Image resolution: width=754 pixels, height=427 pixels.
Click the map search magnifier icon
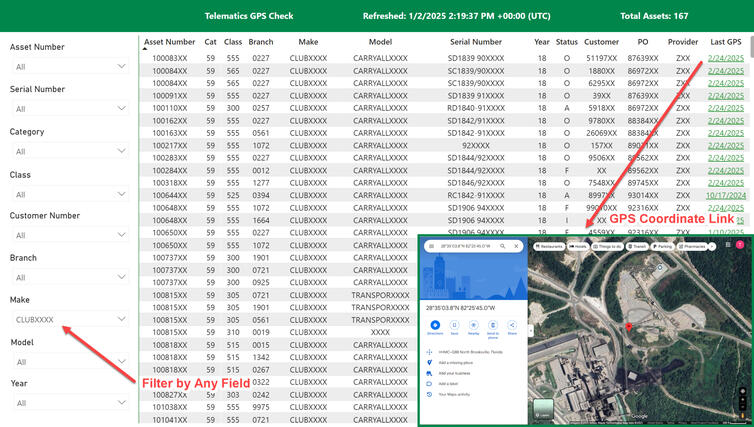point(503,246)
